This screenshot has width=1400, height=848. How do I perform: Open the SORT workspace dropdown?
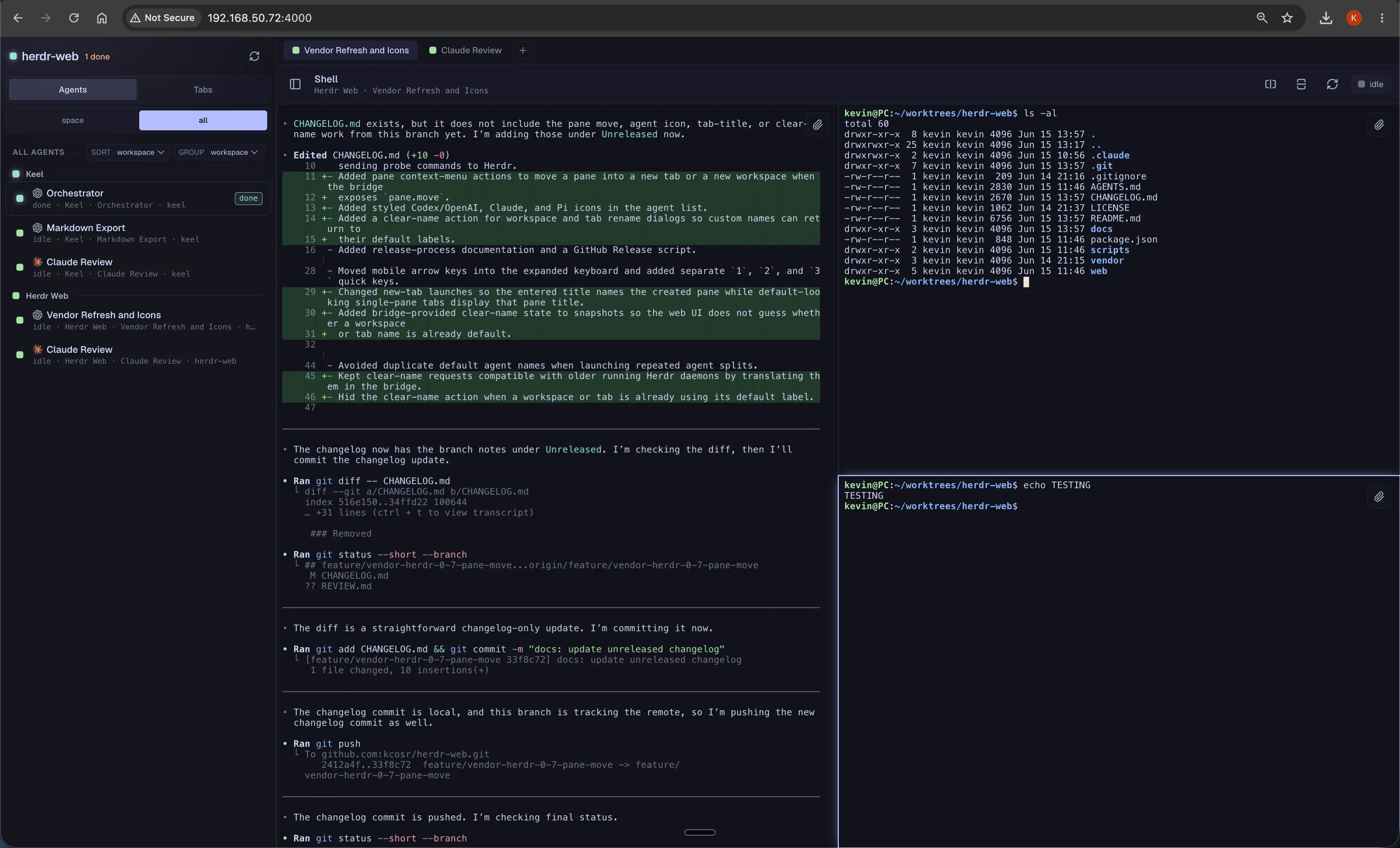pyautogui.click(x=128, y=152)
